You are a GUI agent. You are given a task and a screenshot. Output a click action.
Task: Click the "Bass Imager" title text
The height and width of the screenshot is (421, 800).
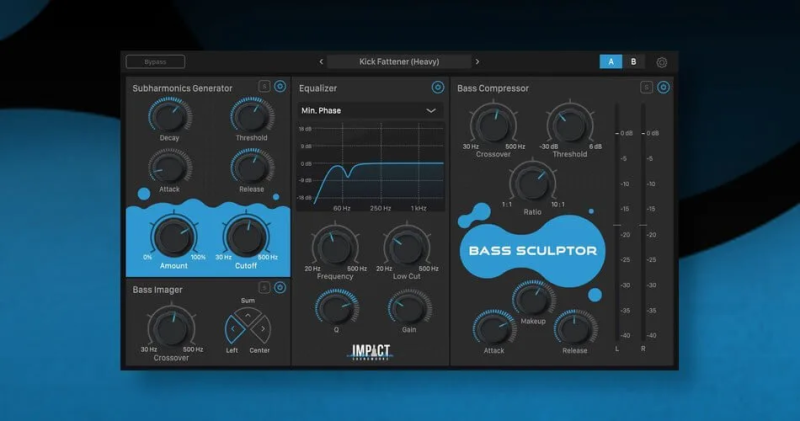tap(158, 290)
